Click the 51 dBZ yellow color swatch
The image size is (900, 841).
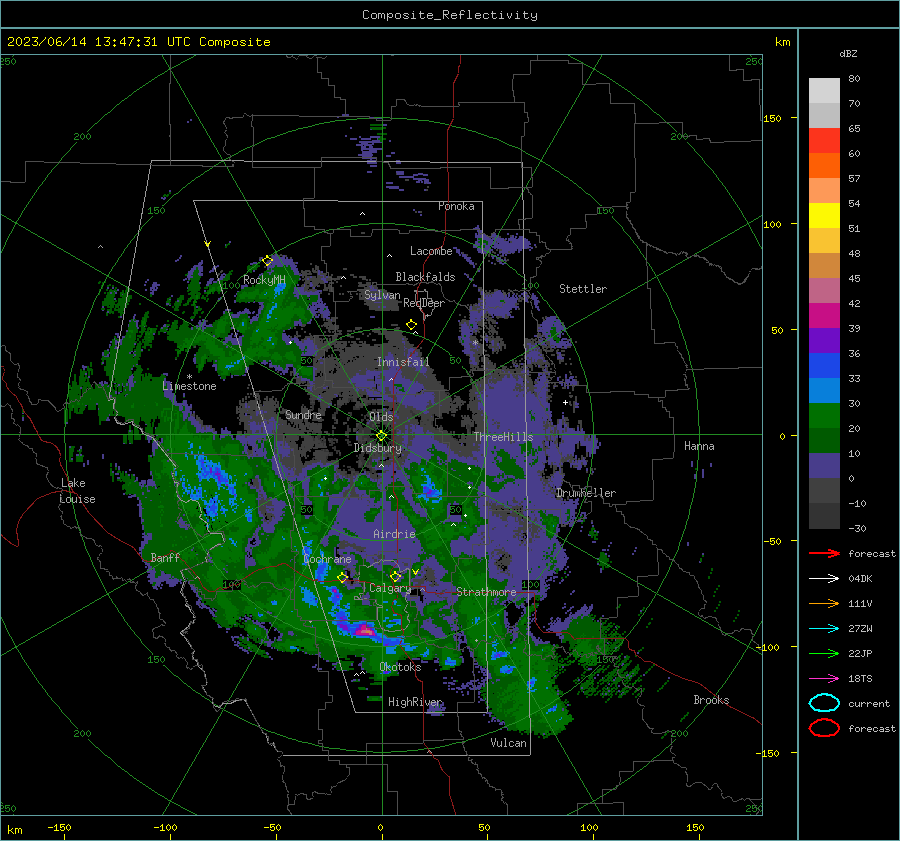pos(824,216)
